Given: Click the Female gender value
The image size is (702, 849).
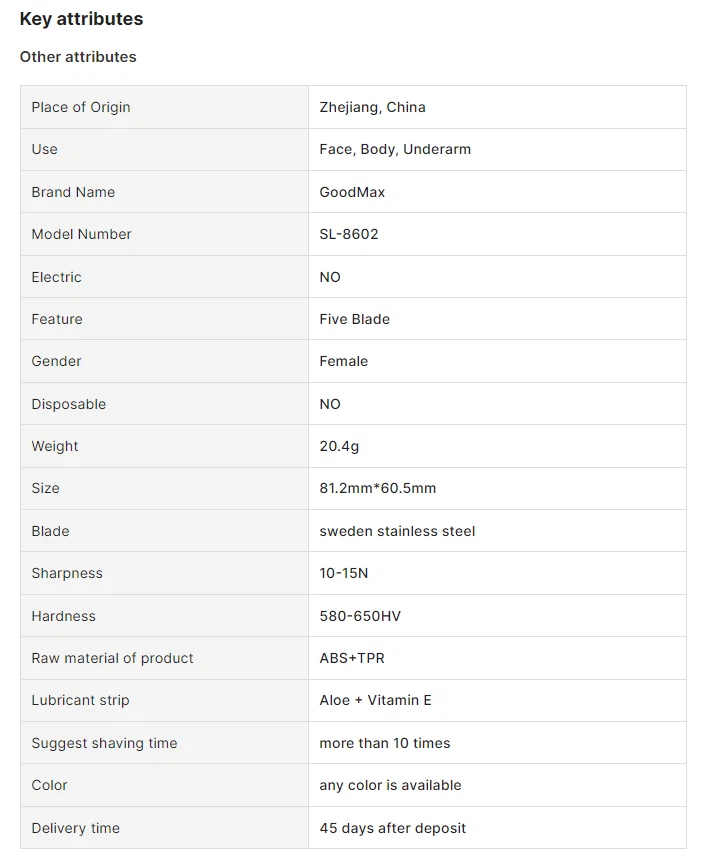Looking at the screenshot, I should 344,362.
